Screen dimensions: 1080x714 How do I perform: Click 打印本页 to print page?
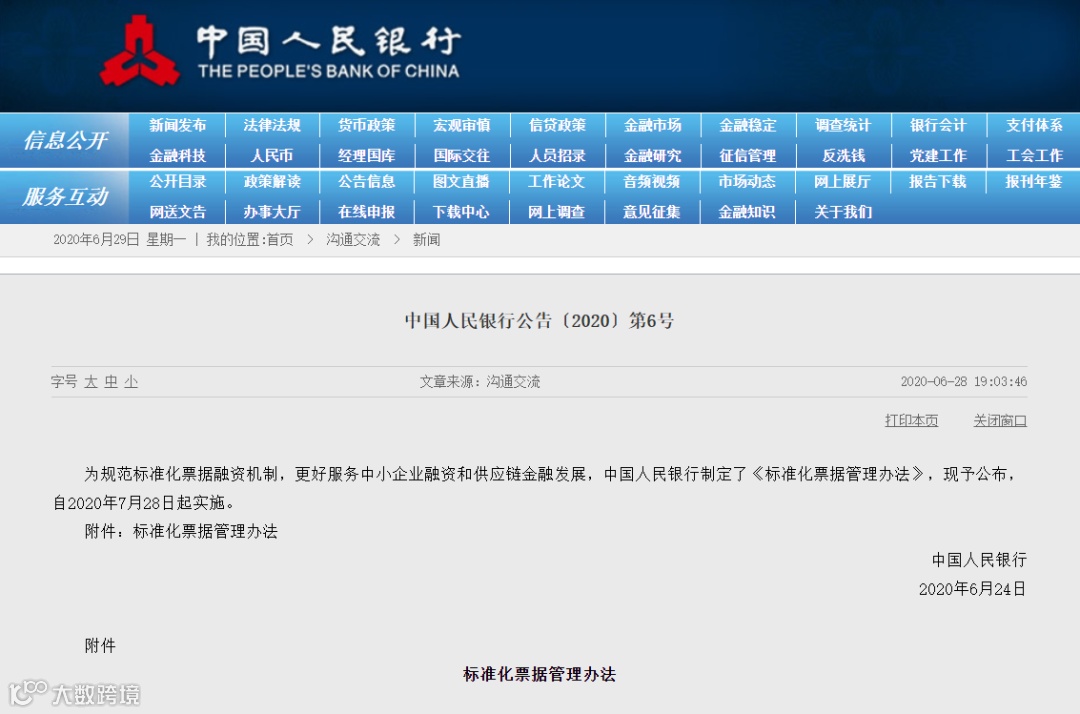[x=911, y=420]
